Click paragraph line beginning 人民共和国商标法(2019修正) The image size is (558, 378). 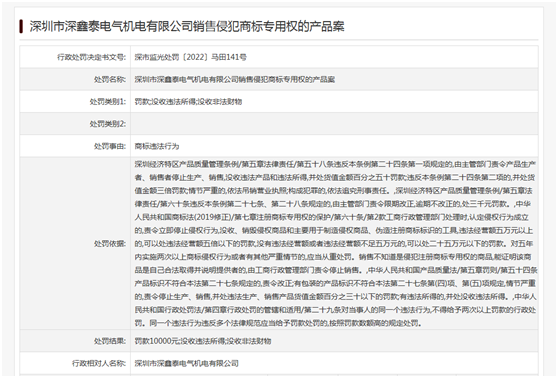(x=332, y=217)
